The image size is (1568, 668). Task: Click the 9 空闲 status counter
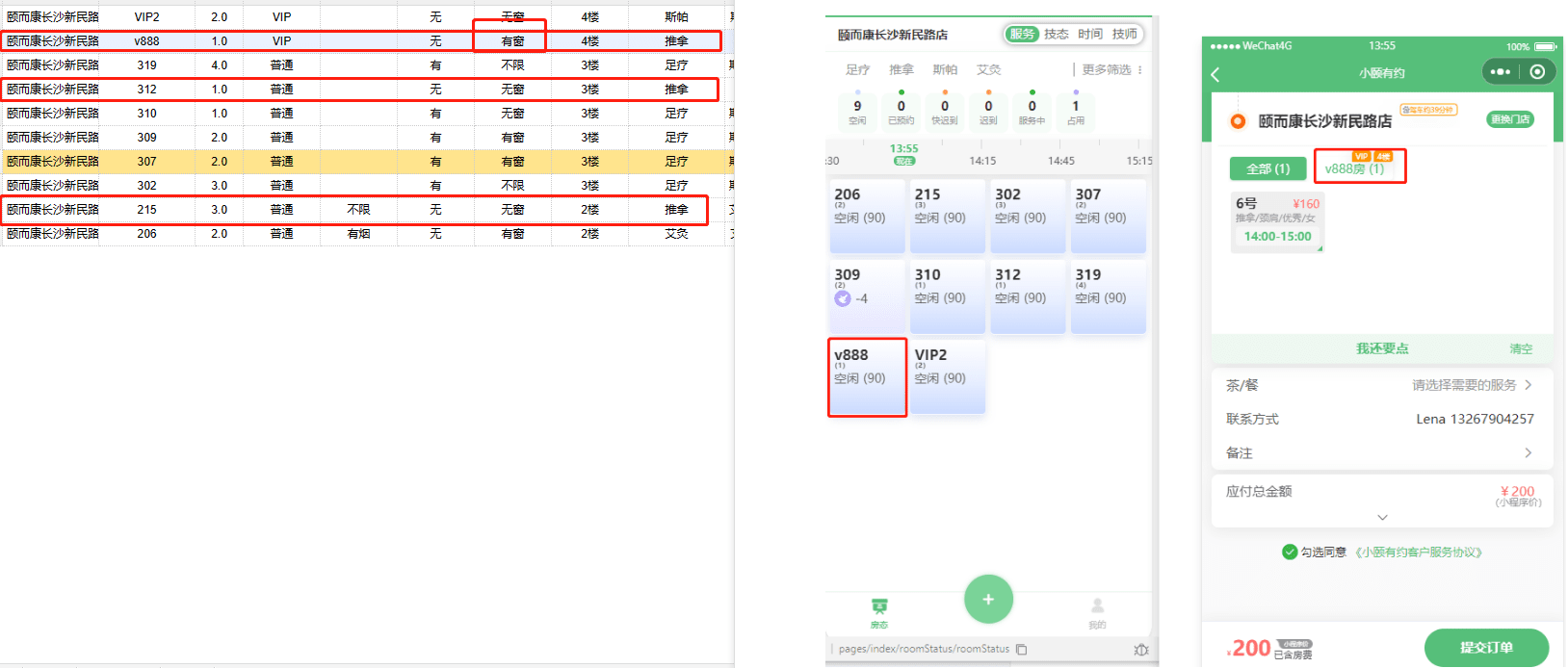point(857,111)
